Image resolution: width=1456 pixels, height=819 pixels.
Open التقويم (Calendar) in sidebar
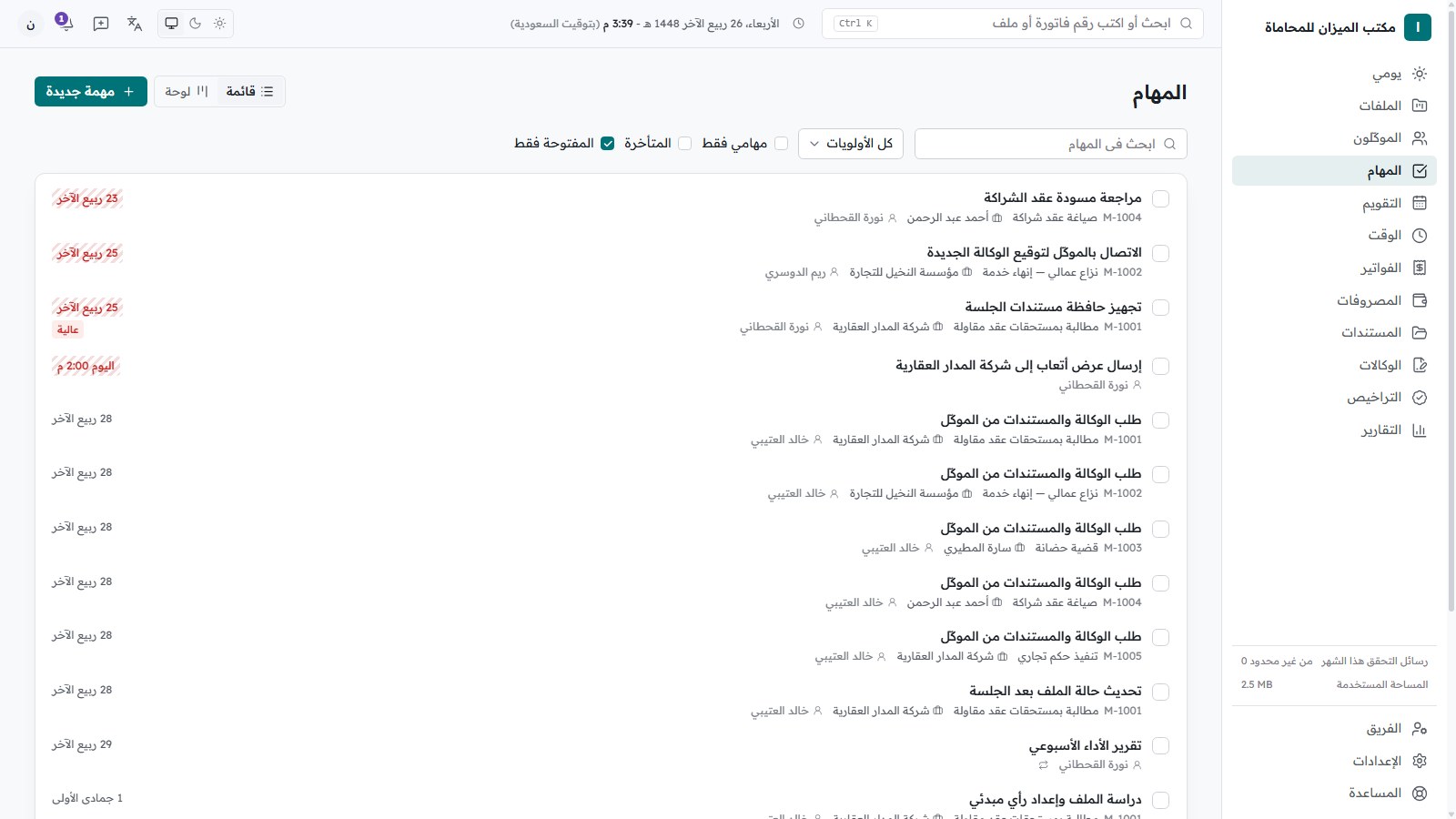coord(1334,203)
